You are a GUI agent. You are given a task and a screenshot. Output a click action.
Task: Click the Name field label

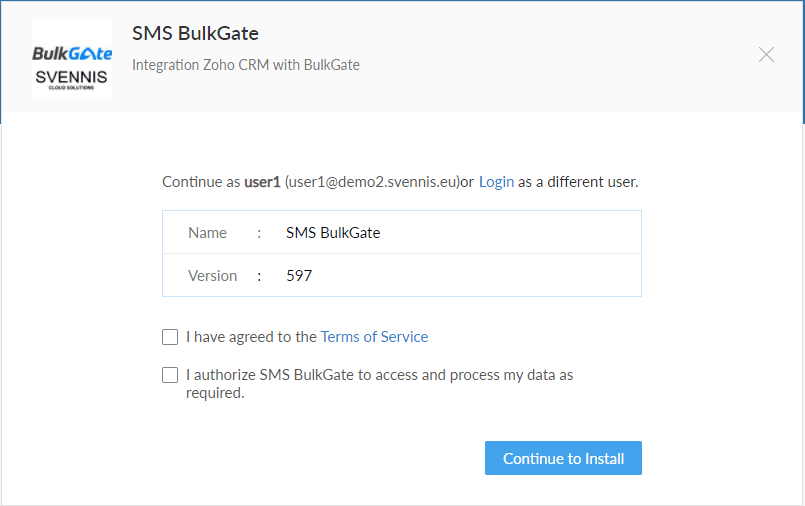(207, 232)
